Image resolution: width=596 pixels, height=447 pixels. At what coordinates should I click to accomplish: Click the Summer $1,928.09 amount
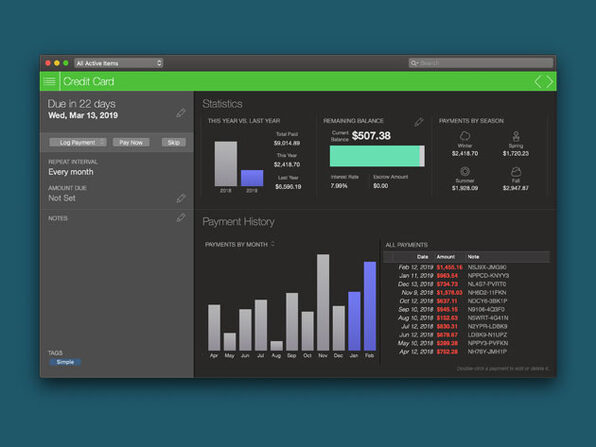tap(465, 188)
